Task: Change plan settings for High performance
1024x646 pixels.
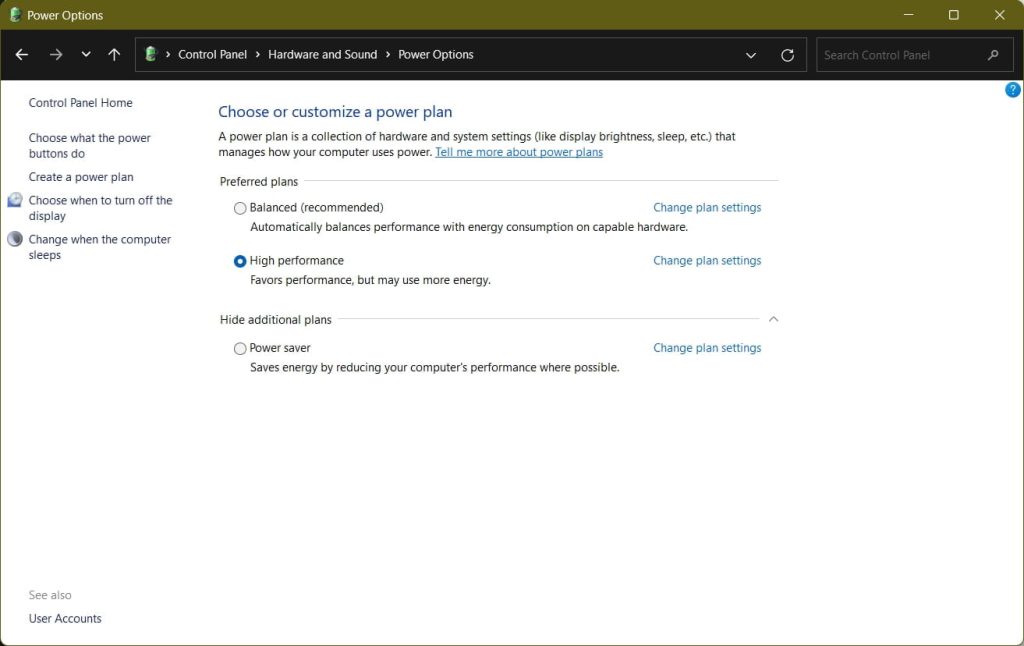Action: pos(707,260)
